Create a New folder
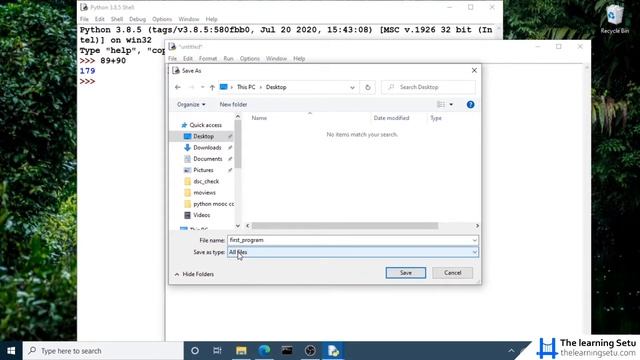 click(x=233, y=104)
